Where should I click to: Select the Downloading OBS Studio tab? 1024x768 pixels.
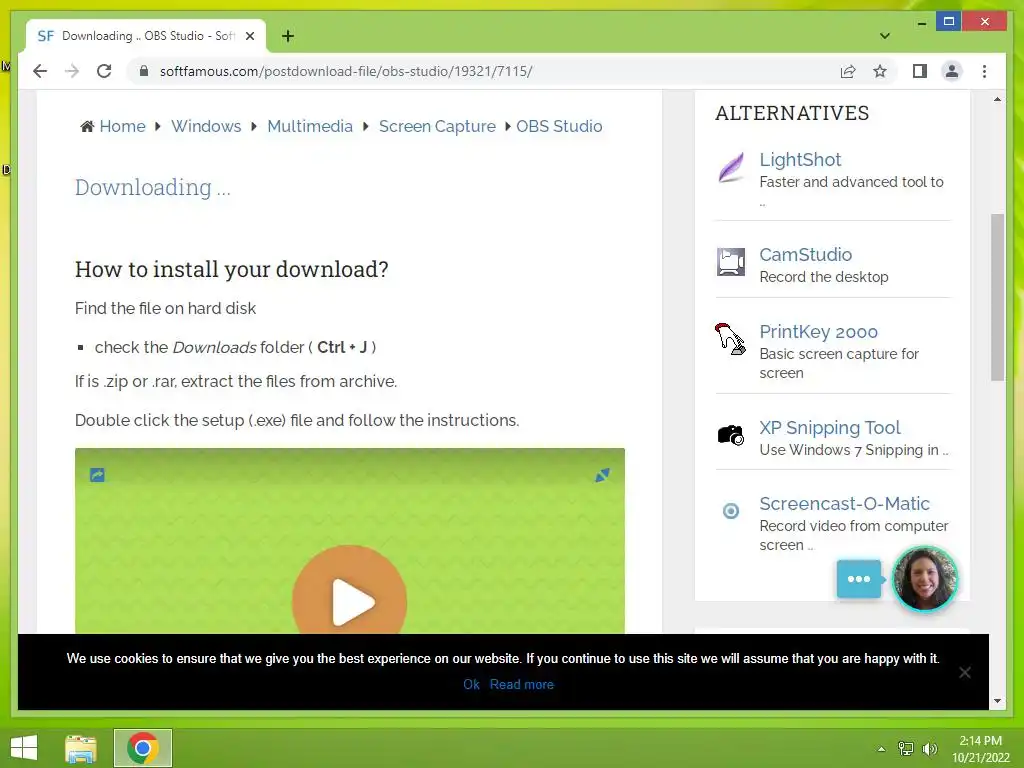pos(146,36)
